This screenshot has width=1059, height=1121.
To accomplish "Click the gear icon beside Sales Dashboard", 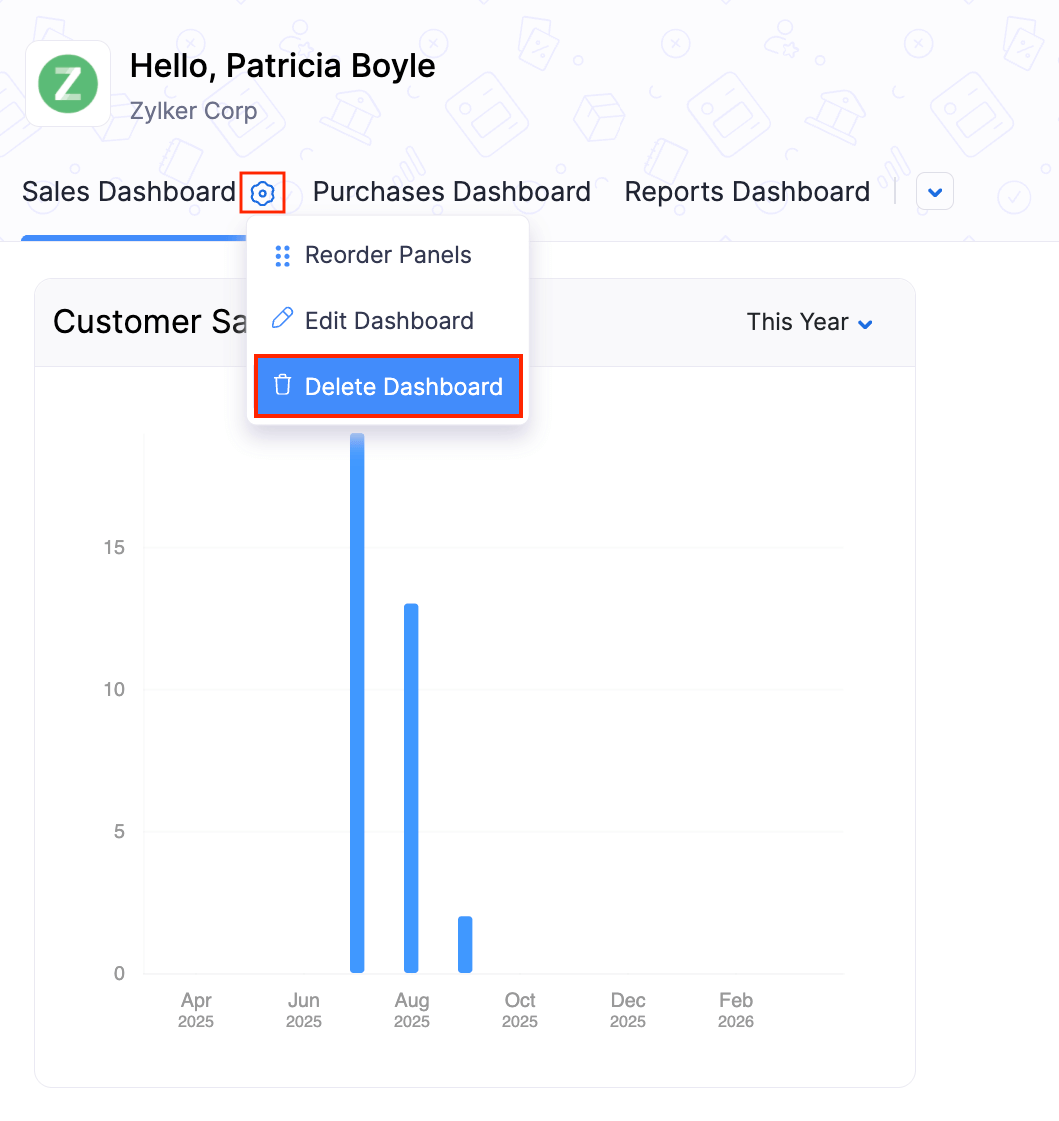I will point(262,193).
